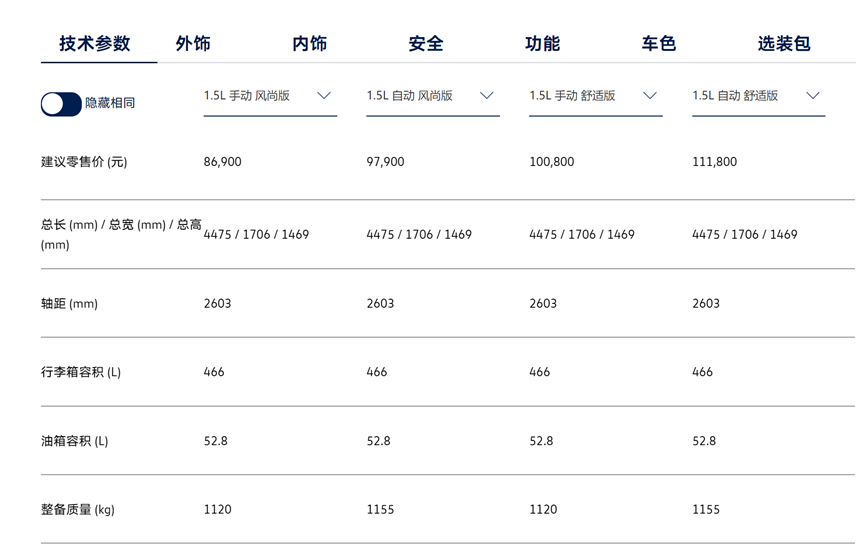865x555 pixels.
Task: Click the 行李箱容积 (L) row label
Action: pos(81,372)
